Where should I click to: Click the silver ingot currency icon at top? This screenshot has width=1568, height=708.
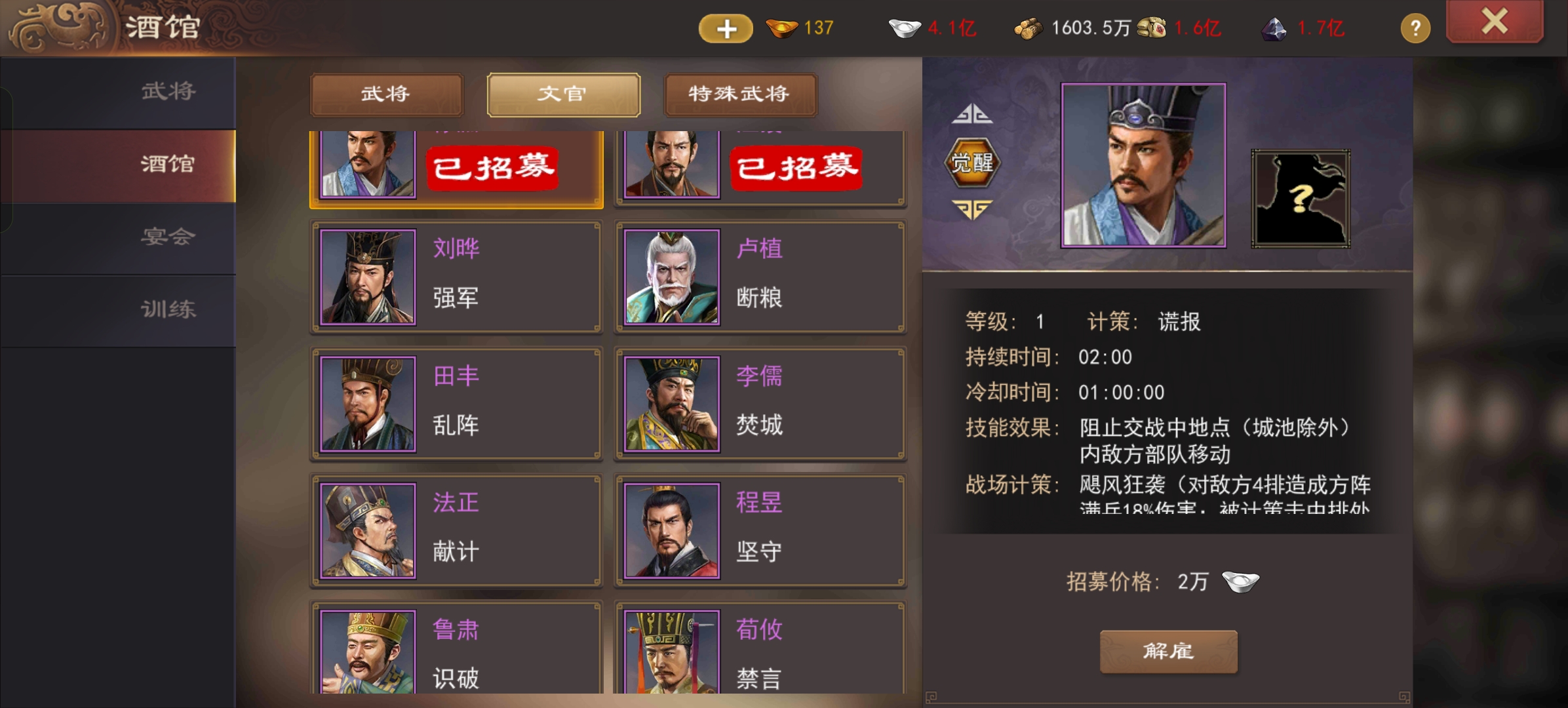point(905,28)
